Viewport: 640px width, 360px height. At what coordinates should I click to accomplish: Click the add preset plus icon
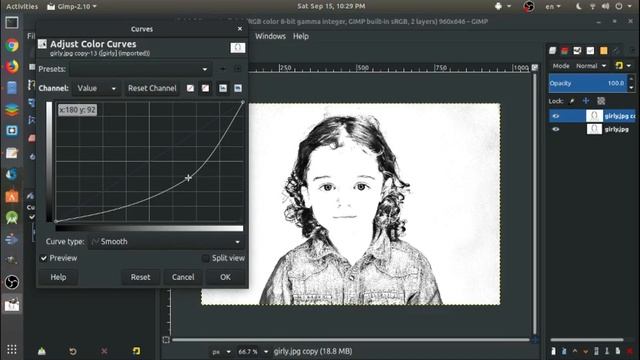[x=222, y=69]
